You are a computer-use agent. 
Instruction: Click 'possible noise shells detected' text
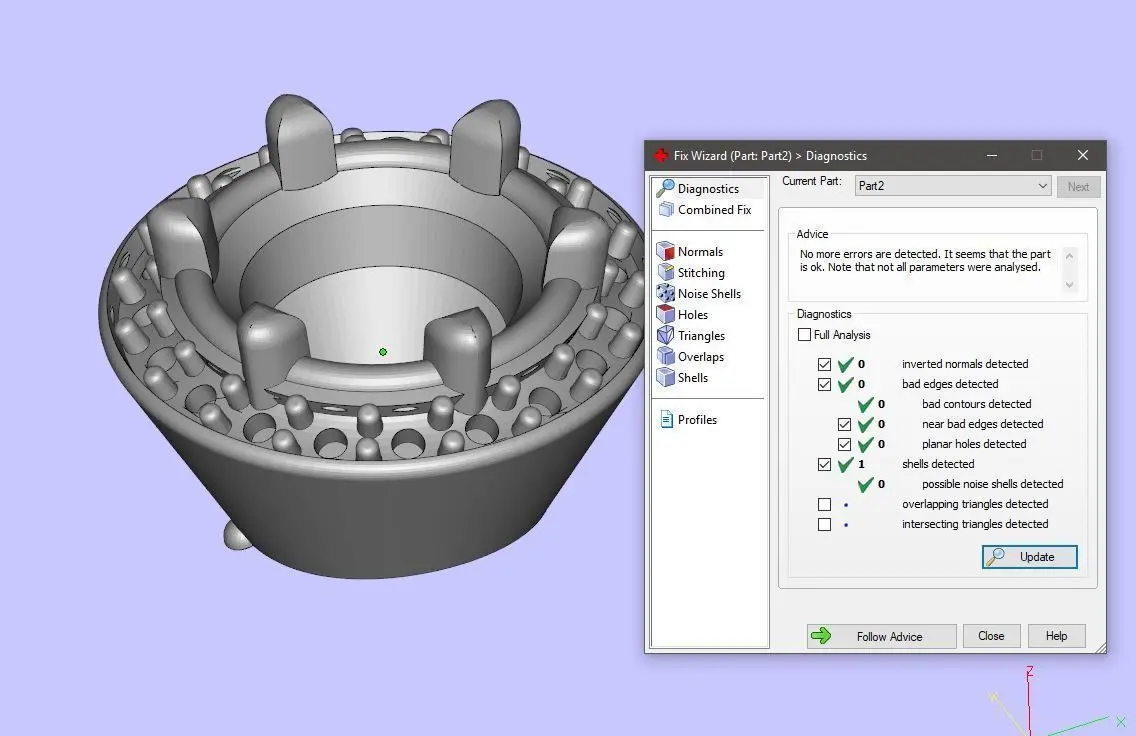tap(993, 484)
